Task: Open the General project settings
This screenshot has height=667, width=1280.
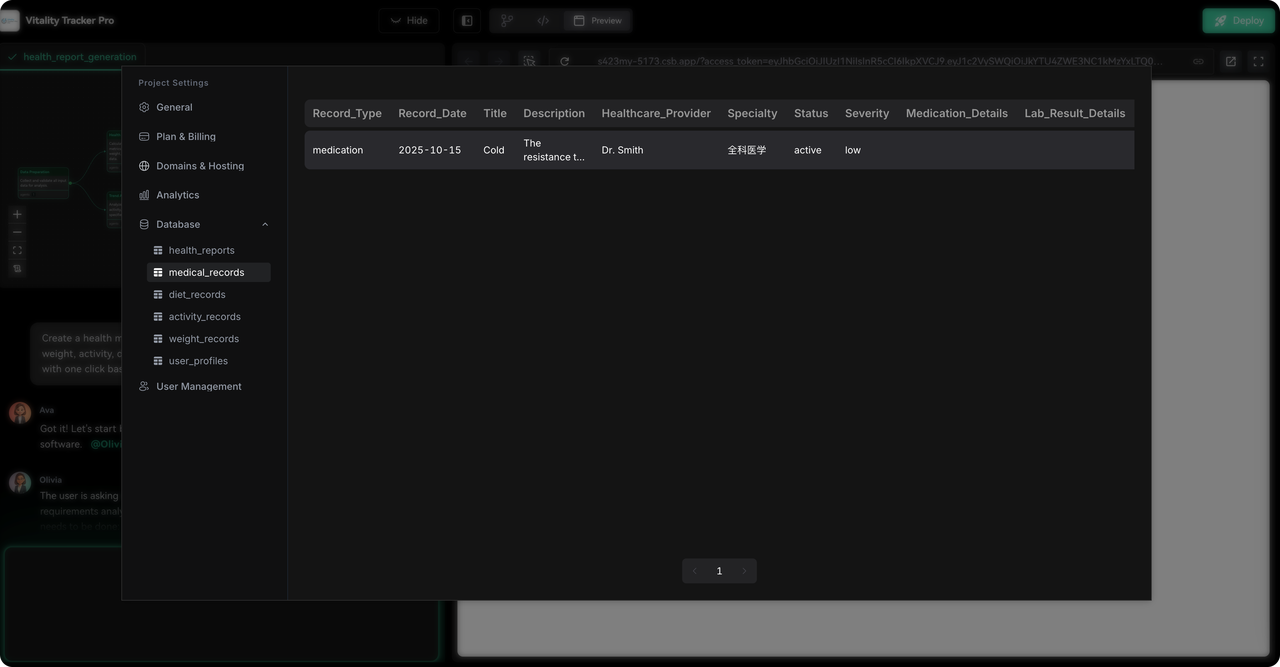Action: 174,107
